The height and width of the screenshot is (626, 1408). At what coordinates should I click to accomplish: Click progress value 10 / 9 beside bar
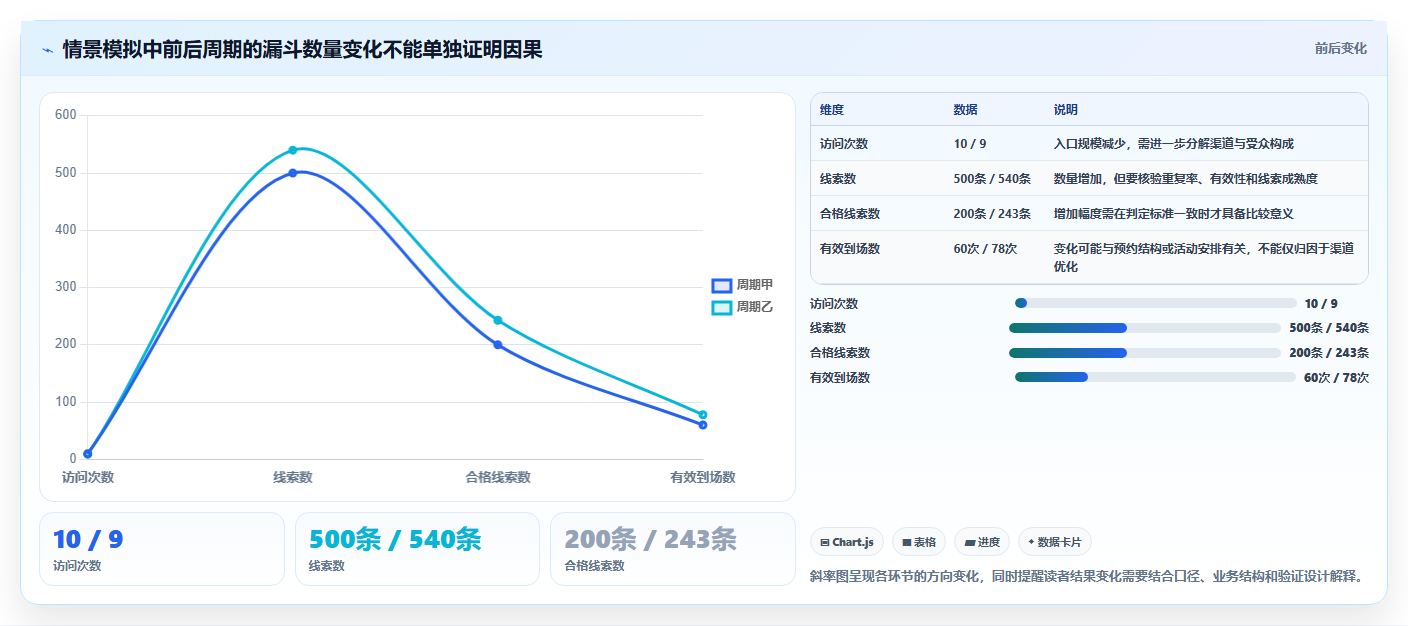click(x=1321, y=304)
